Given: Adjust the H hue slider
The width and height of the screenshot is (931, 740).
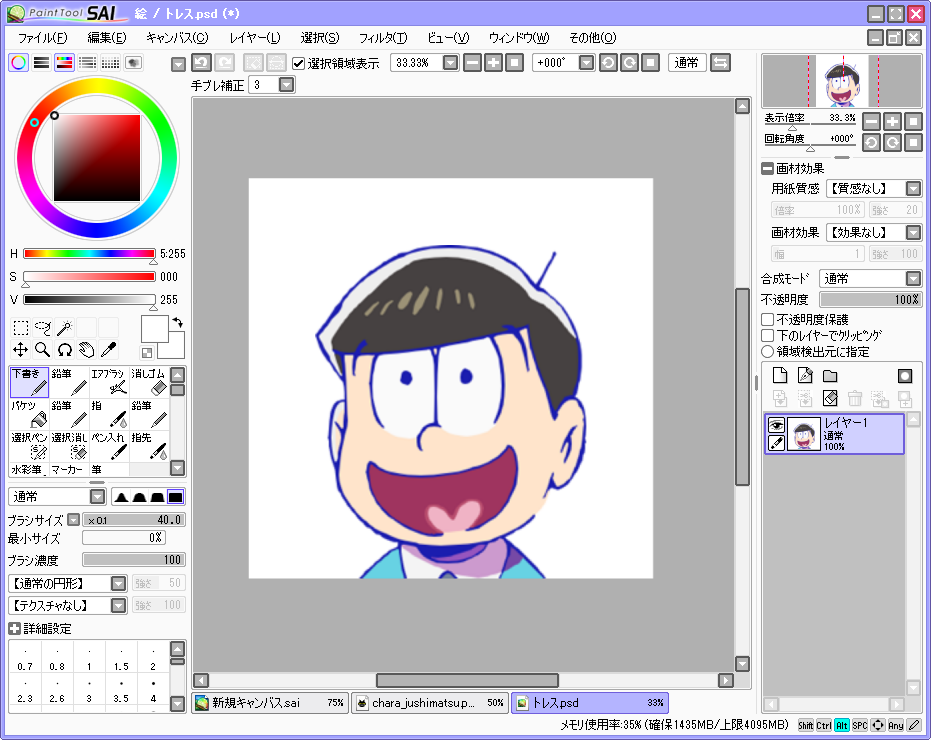Looking at the screenshot, I should click(89, 254).
